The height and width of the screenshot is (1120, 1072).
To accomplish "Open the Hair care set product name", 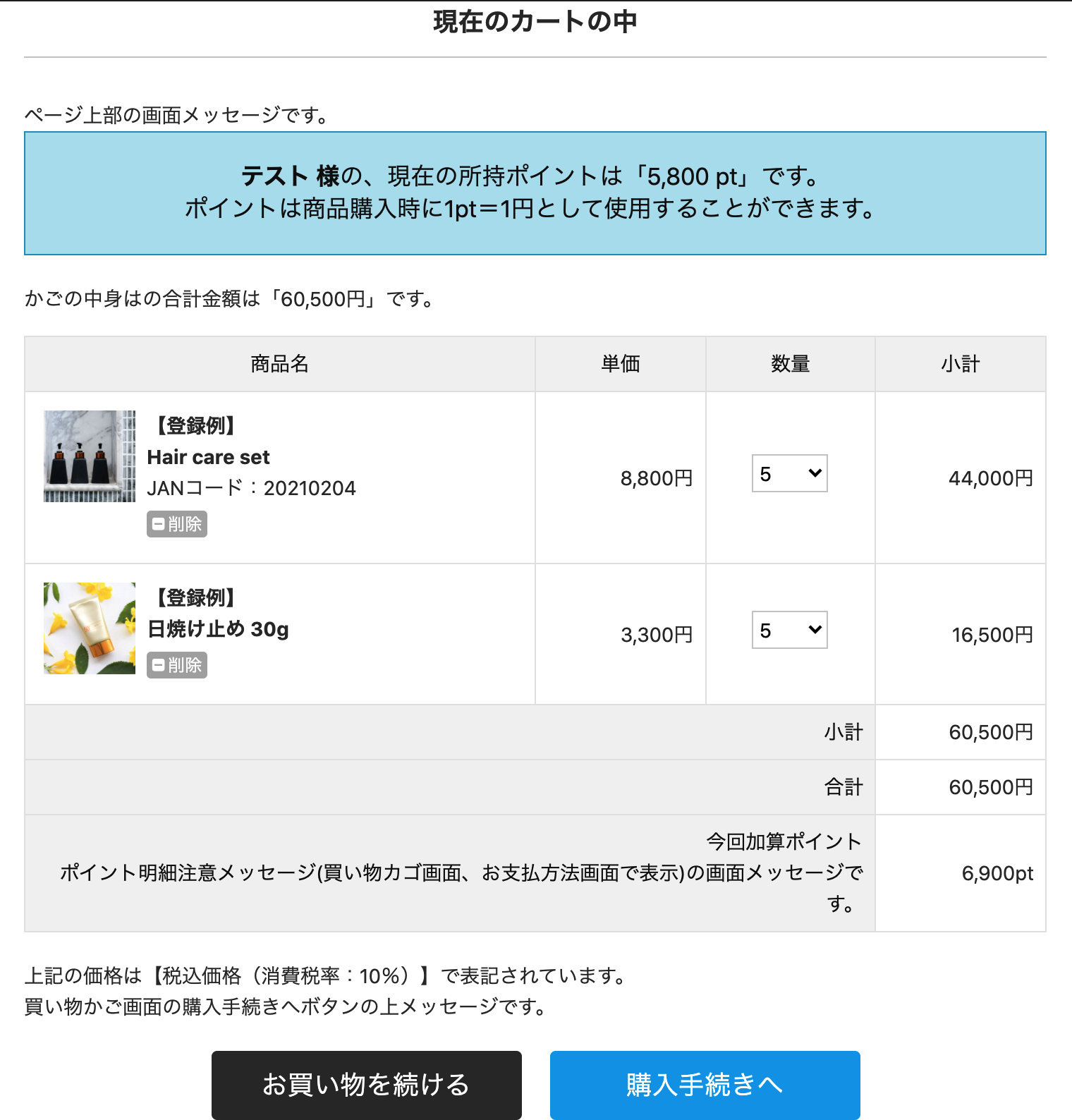I will tap(208, 457).
